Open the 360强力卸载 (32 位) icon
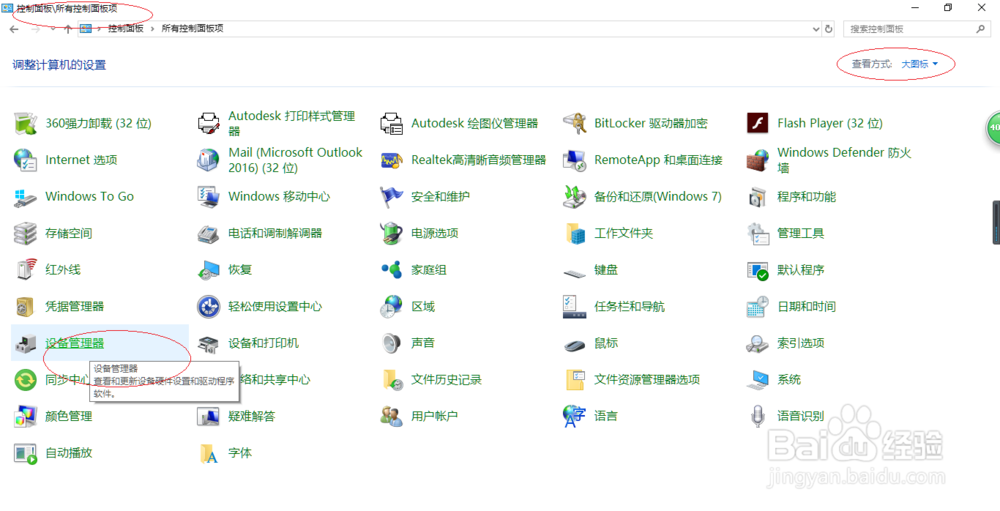This screenshot has height=511, width=1000. tap(25, 123)
